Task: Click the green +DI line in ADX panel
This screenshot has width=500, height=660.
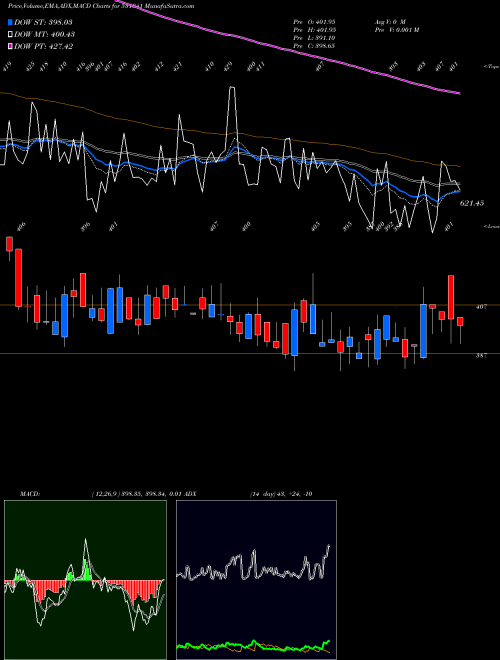Action: (253, 645)
